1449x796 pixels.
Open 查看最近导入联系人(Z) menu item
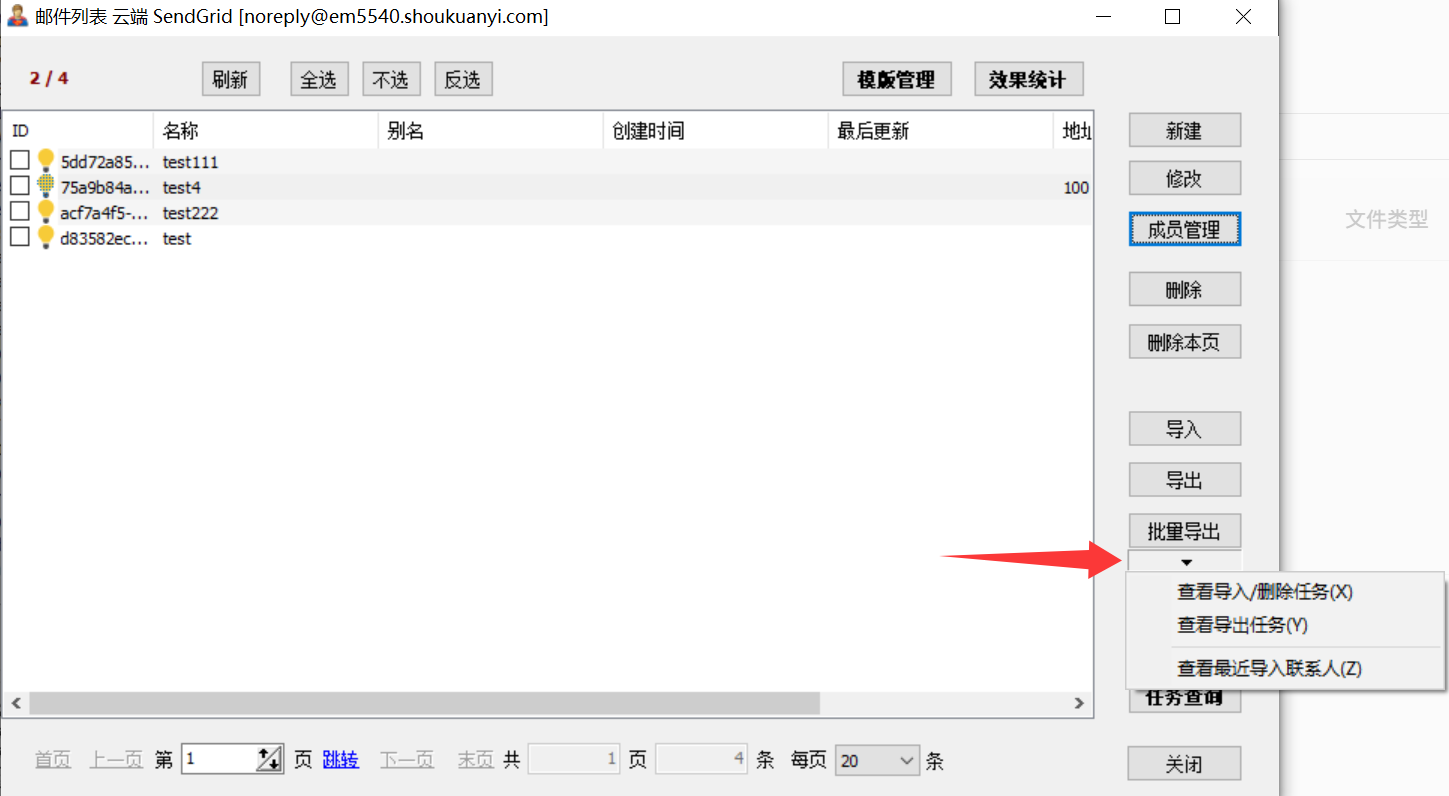tap(1269, 669)
